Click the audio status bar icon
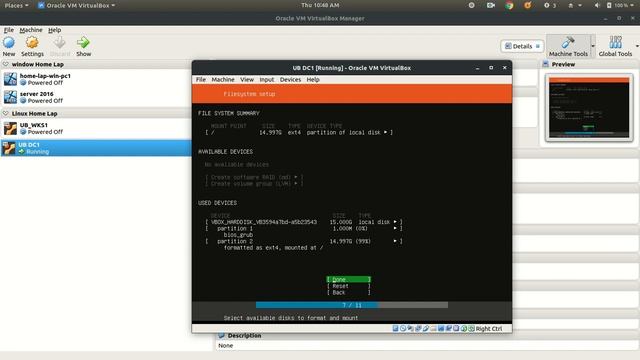640x360 pixels. (x=410, y=329)
